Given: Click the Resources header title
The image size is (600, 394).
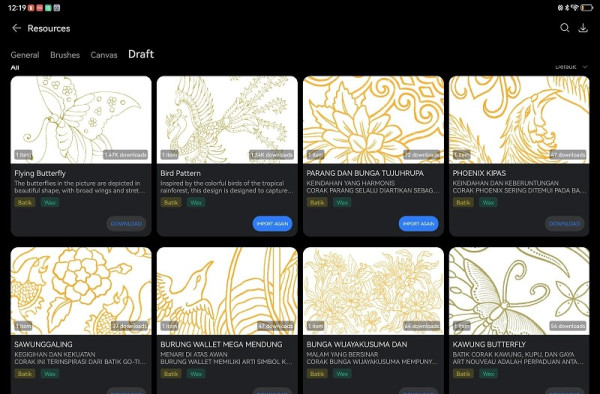Looking at the screenshot, I should (49, 28).
